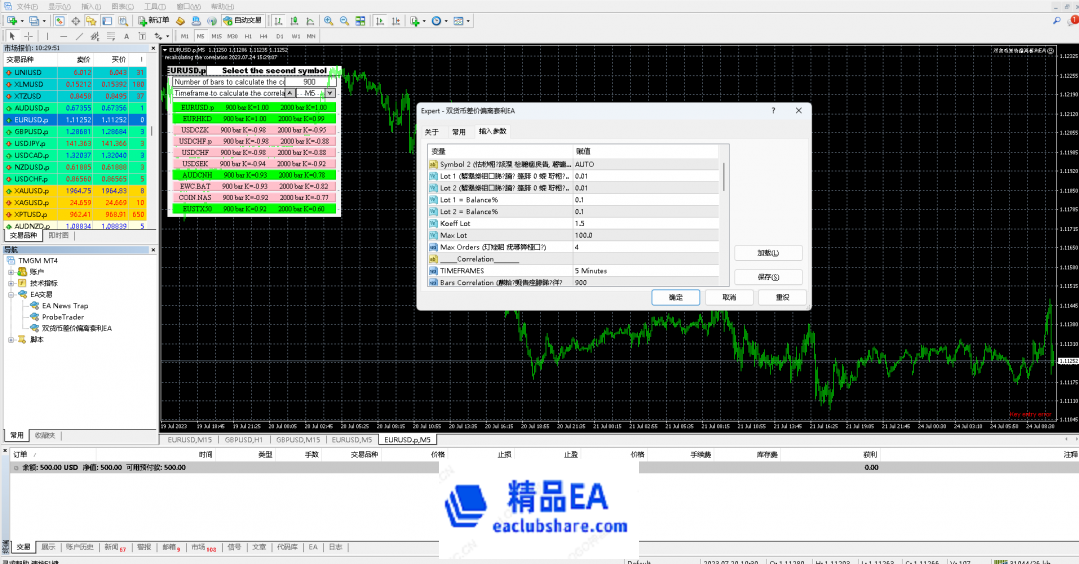The height and width of the screenshot is (564, 1079).
Task: Close the Market Watch panel
Action: [x=154, y=48]
